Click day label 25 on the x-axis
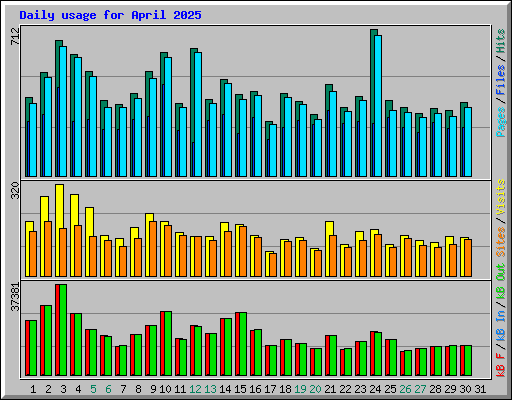The width and height of the screenshot is (512, 400). (390, 389)
